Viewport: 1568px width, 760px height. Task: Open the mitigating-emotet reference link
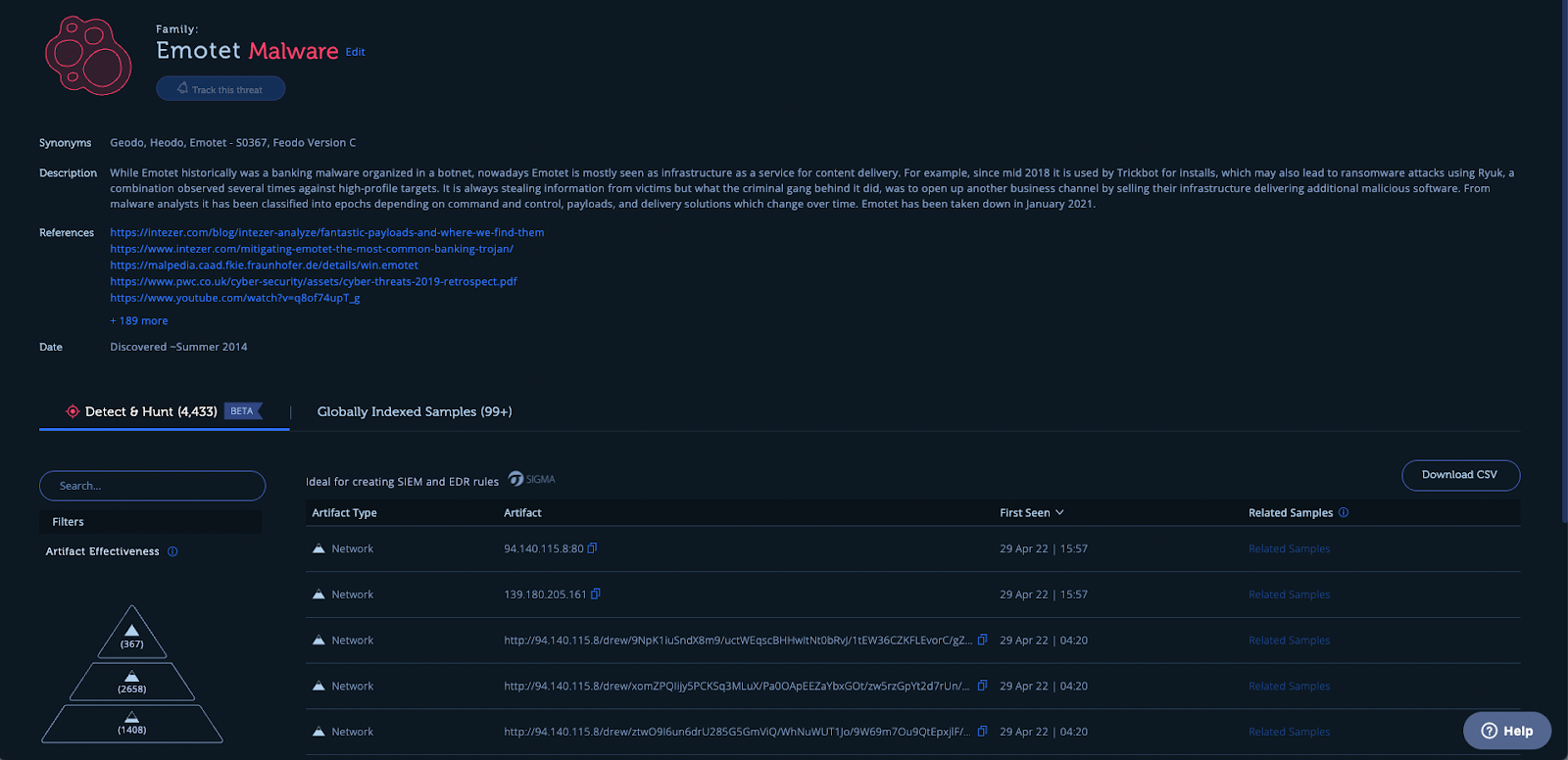tap(312, 249)
